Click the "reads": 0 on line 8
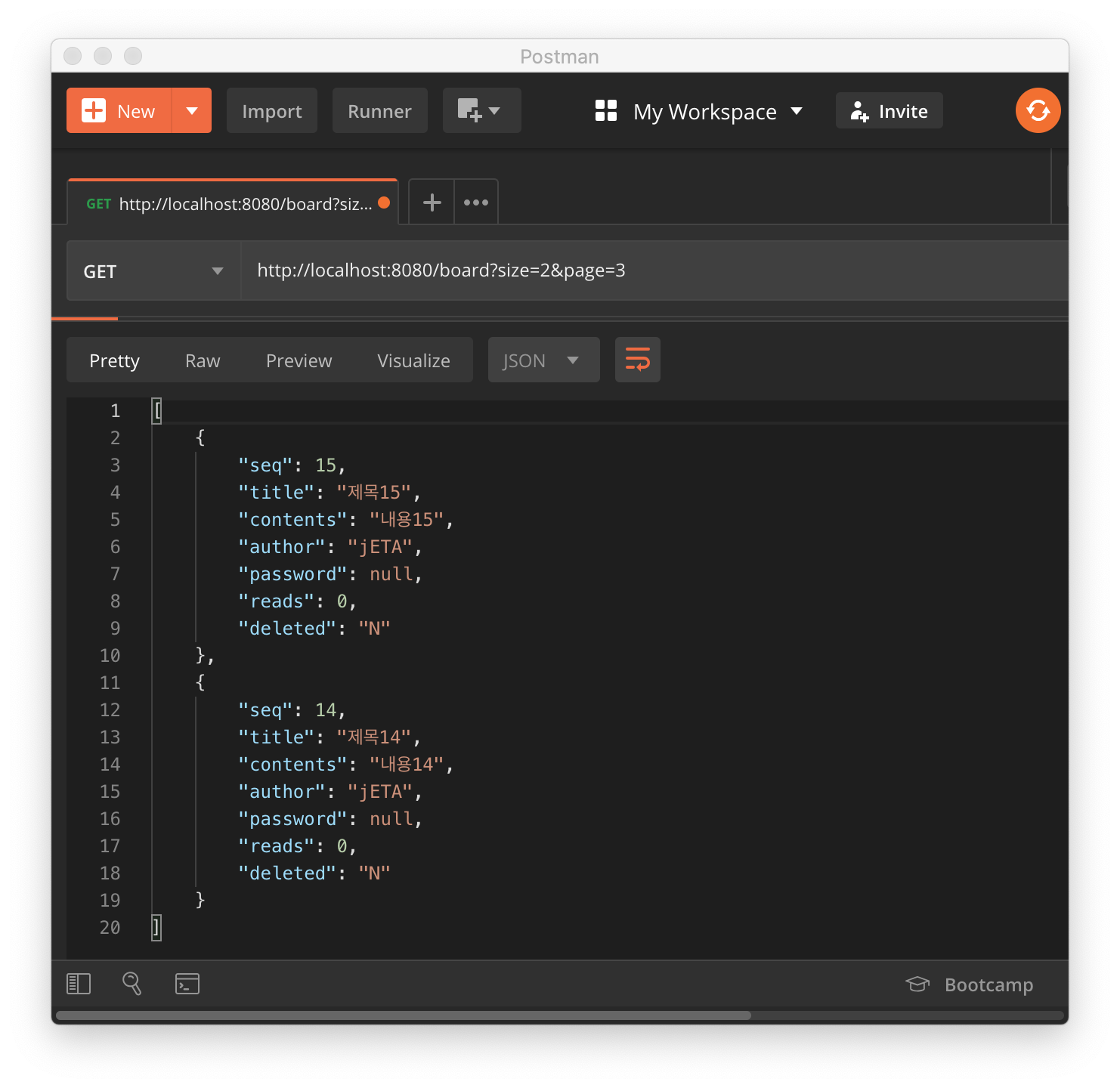Screen dimensions: 1120x1088 tap(297, 601)
